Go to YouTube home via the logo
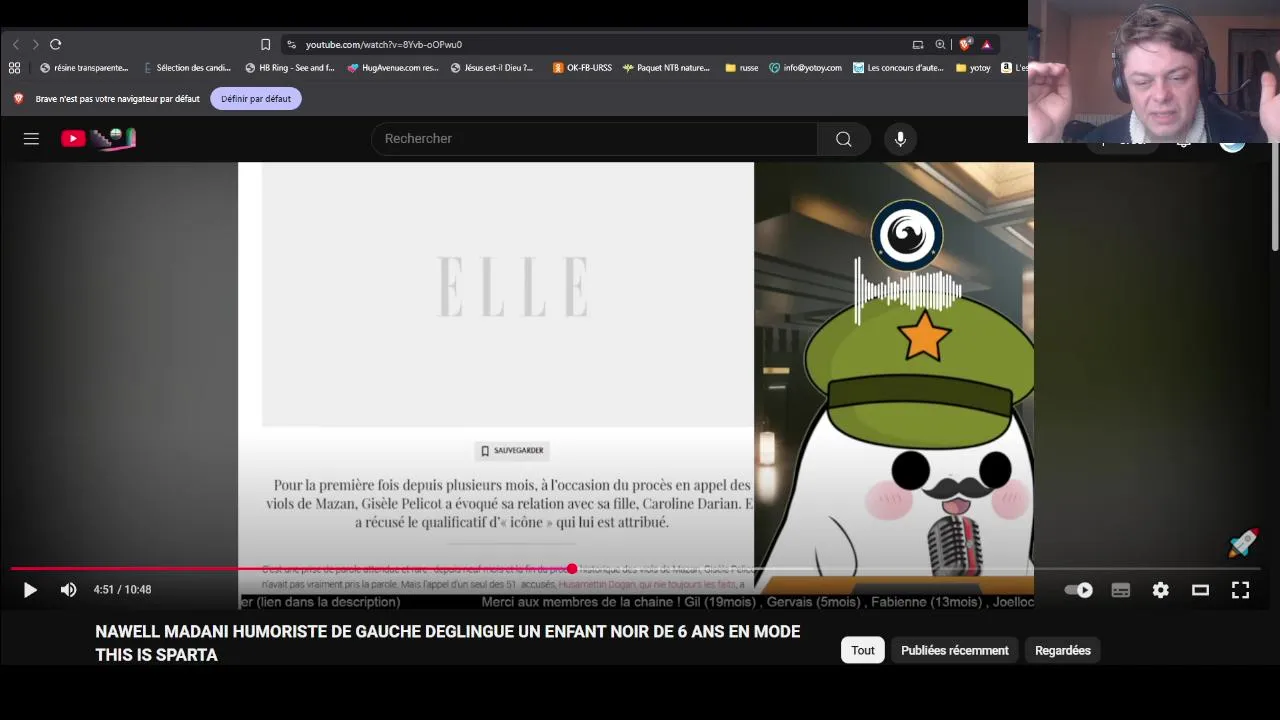This screenshot has height=720, width=1280. [98, 139]
